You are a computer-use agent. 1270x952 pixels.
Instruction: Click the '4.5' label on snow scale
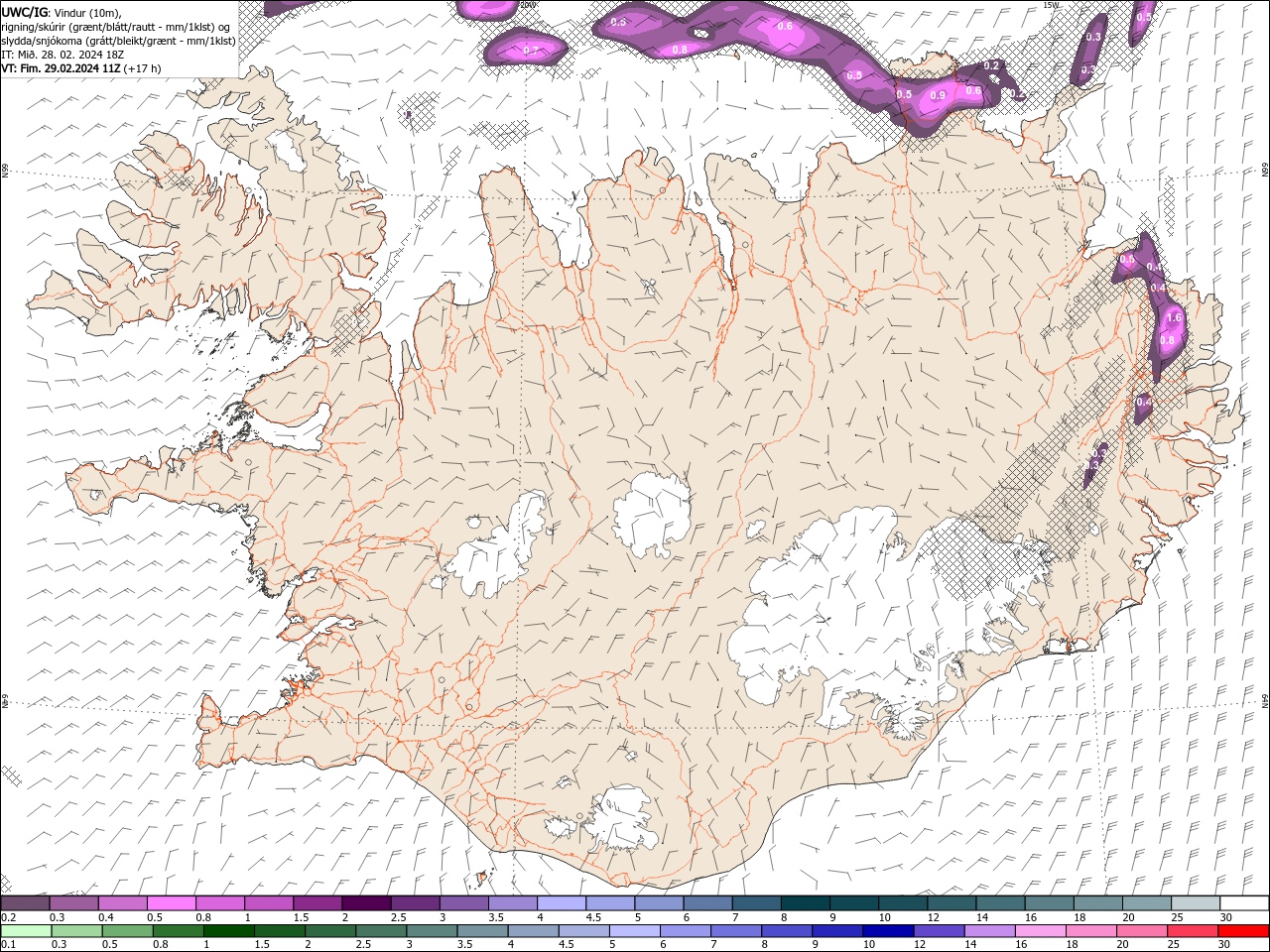click(x=593, y=917)
